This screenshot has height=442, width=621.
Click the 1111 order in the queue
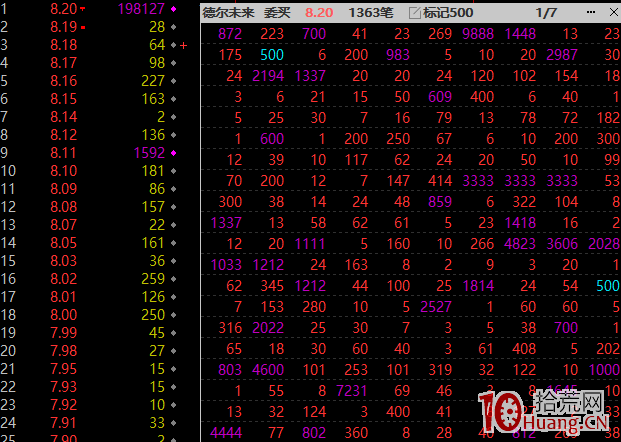click(x=310, y=244)
